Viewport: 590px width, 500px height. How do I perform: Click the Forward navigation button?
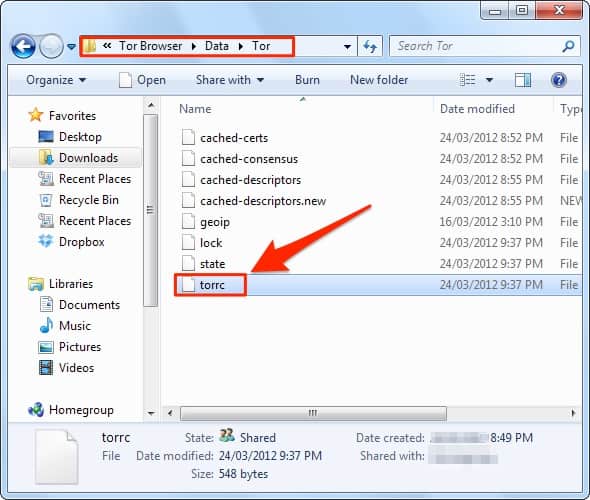tap(51, 46)
